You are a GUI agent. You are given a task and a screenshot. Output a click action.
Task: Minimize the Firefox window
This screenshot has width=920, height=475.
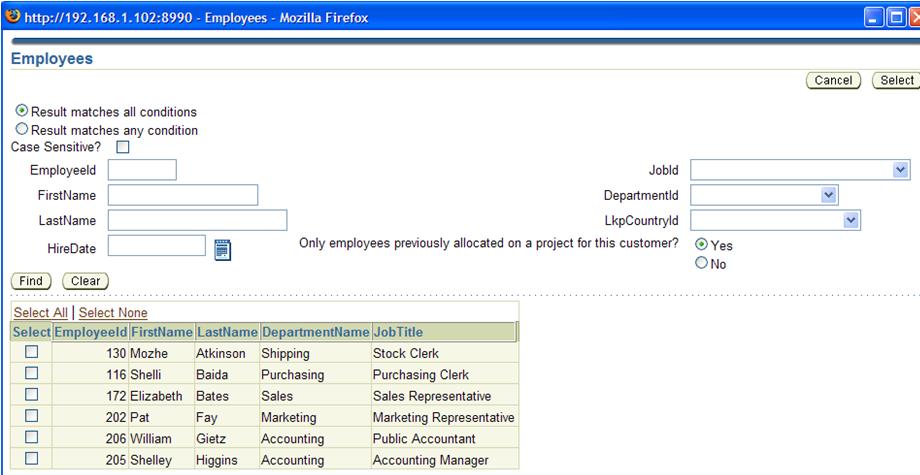(x=874, y=18)
